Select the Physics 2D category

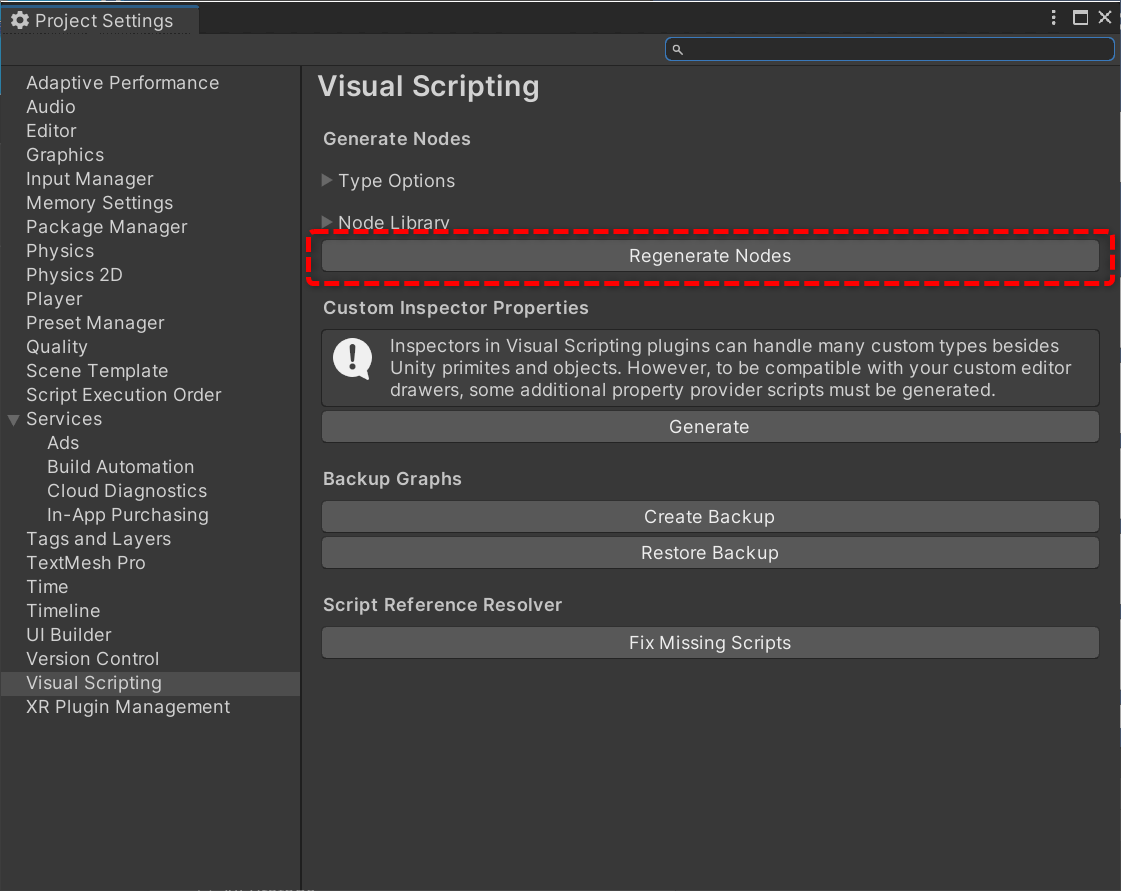pyautogui.click(x=74, y=275)
